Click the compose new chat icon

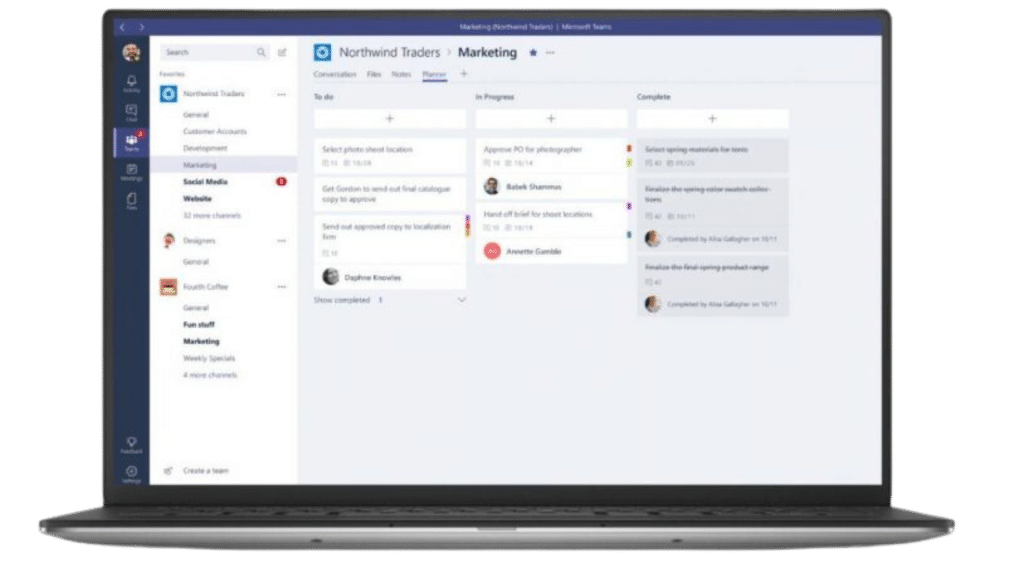(282, 52)
